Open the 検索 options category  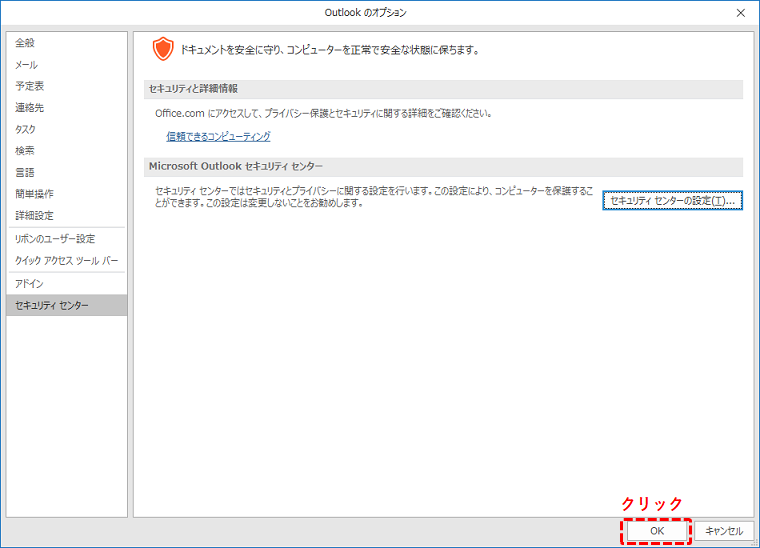(x=66, y=151)
